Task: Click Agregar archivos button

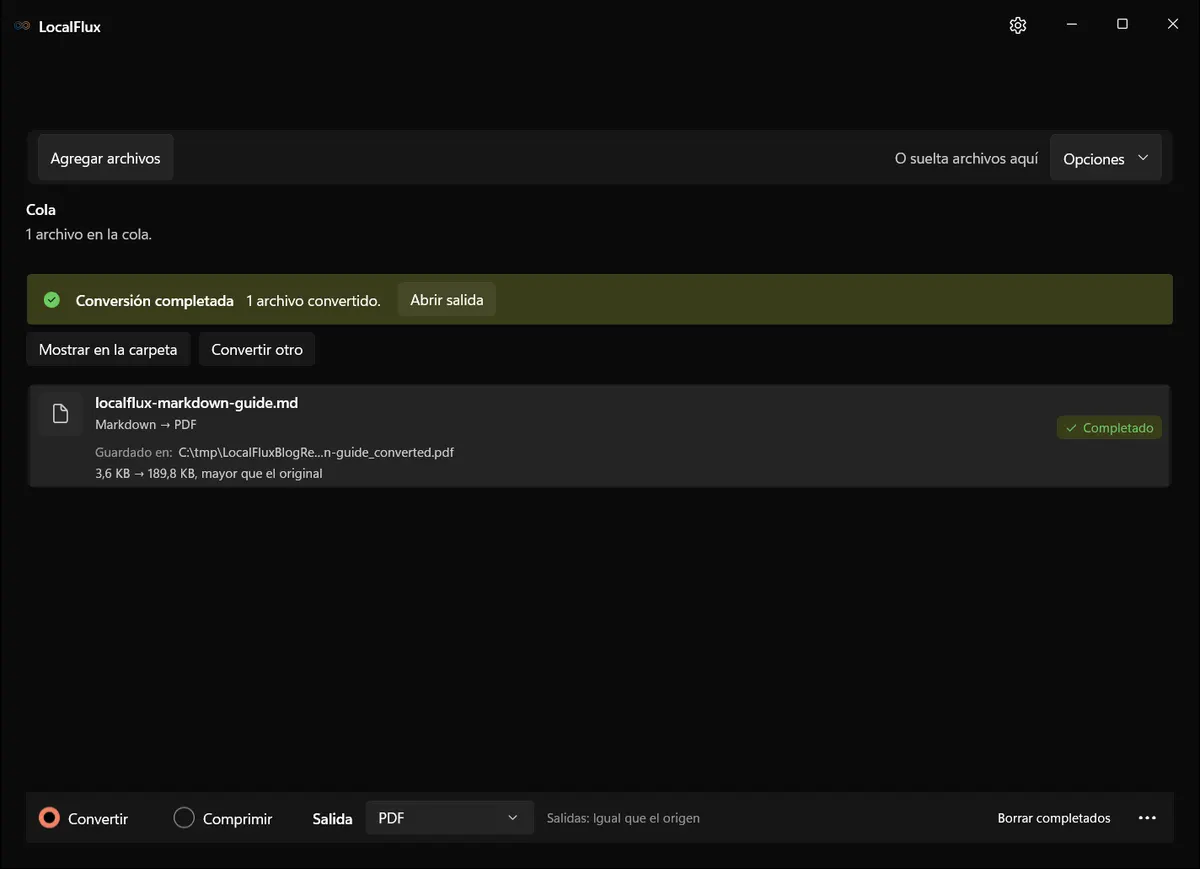Action: click(106, 158)
